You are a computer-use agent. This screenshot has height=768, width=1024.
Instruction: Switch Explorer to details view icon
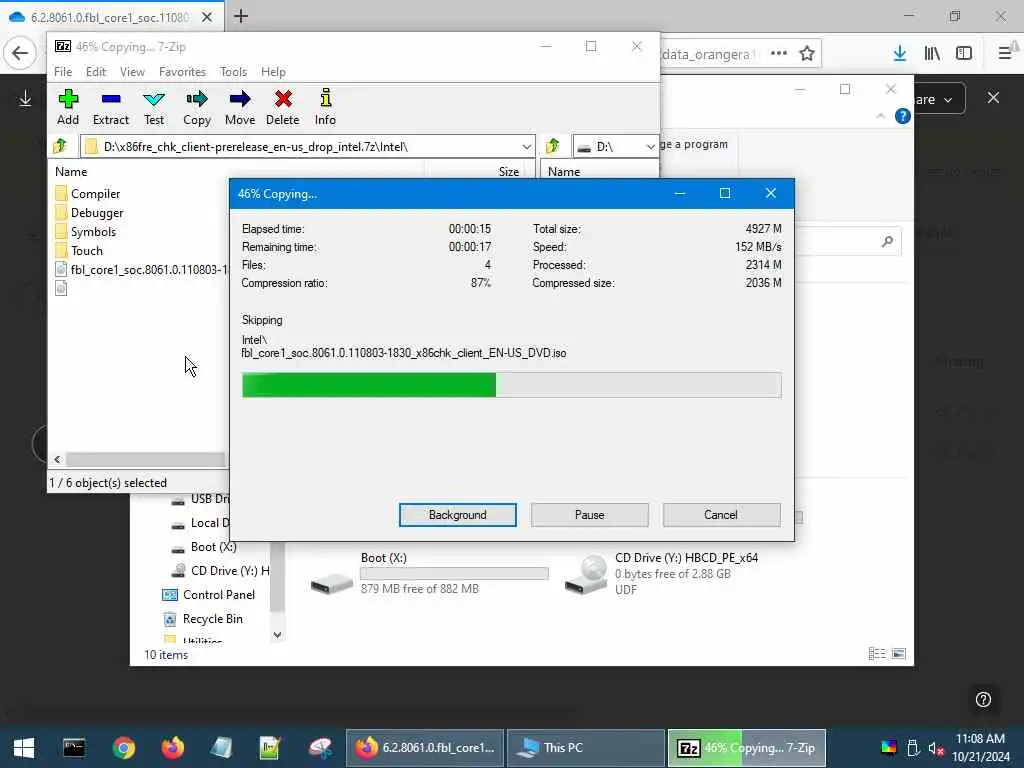coord(877,654)
